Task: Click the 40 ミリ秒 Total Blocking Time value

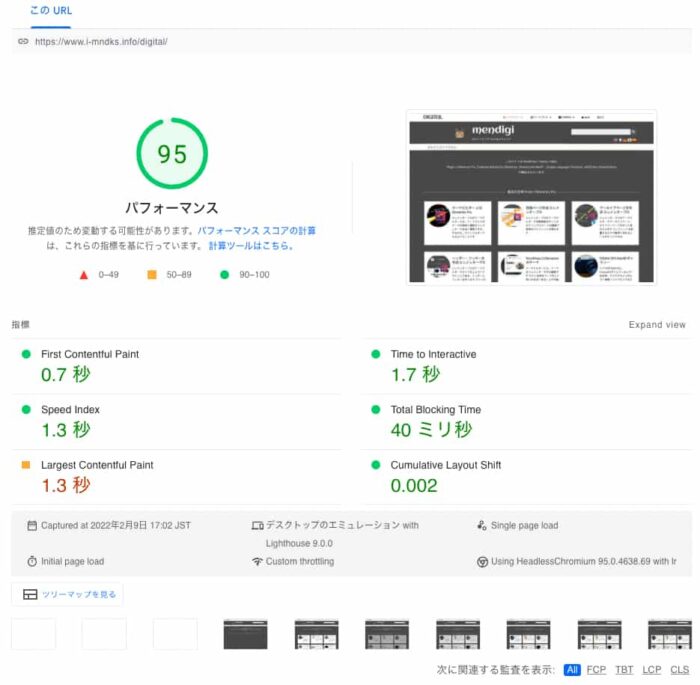Action: (431, 430)
